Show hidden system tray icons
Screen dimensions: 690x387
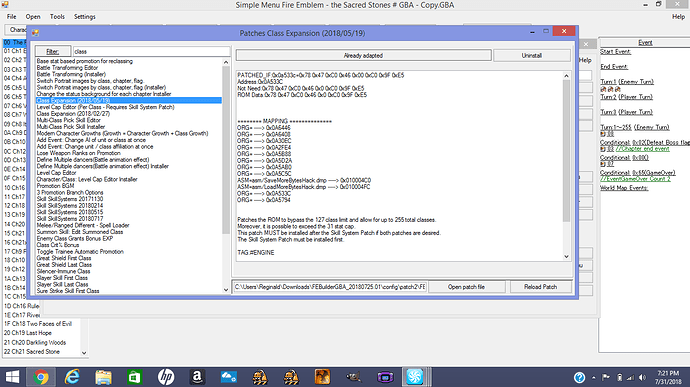(x=594, y=378)
